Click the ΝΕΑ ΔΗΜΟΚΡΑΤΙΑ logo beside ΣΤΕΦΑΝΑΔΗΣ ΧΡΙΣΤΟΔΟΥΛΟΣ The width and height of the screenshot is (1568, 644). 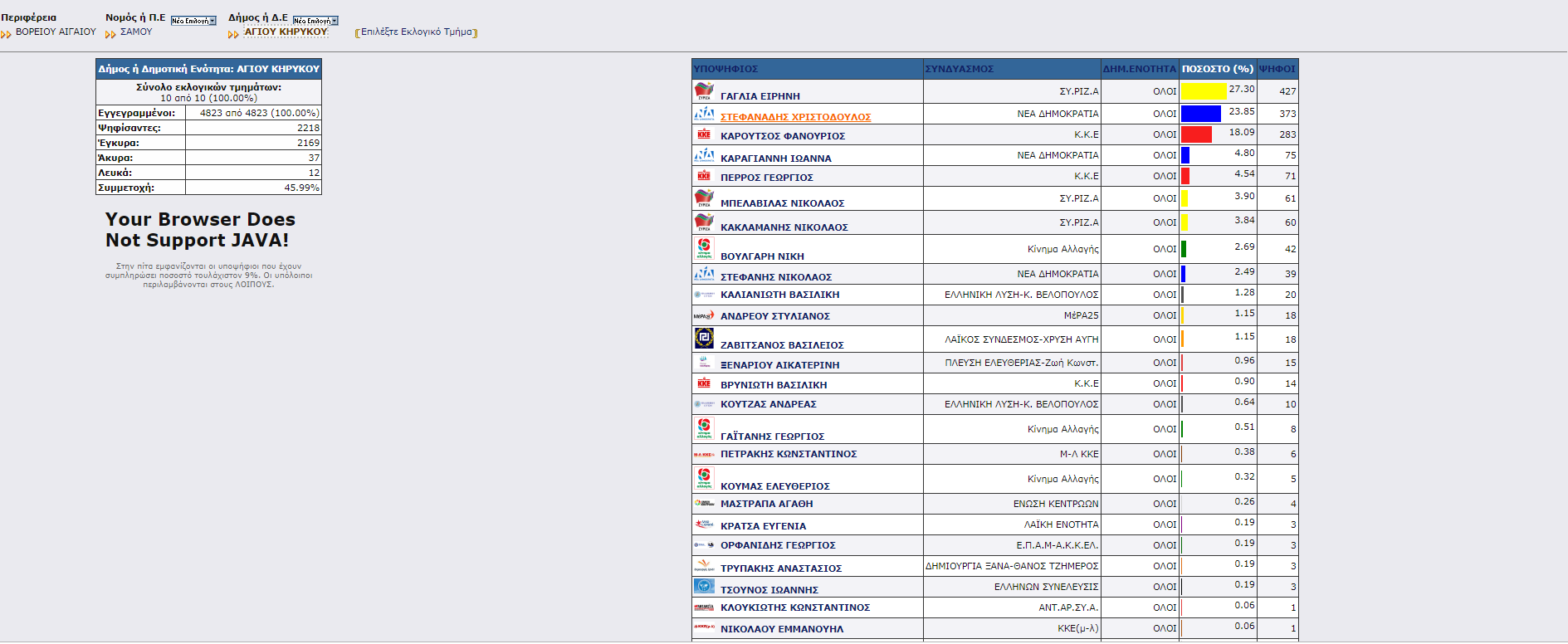click(x=704, y=114)
